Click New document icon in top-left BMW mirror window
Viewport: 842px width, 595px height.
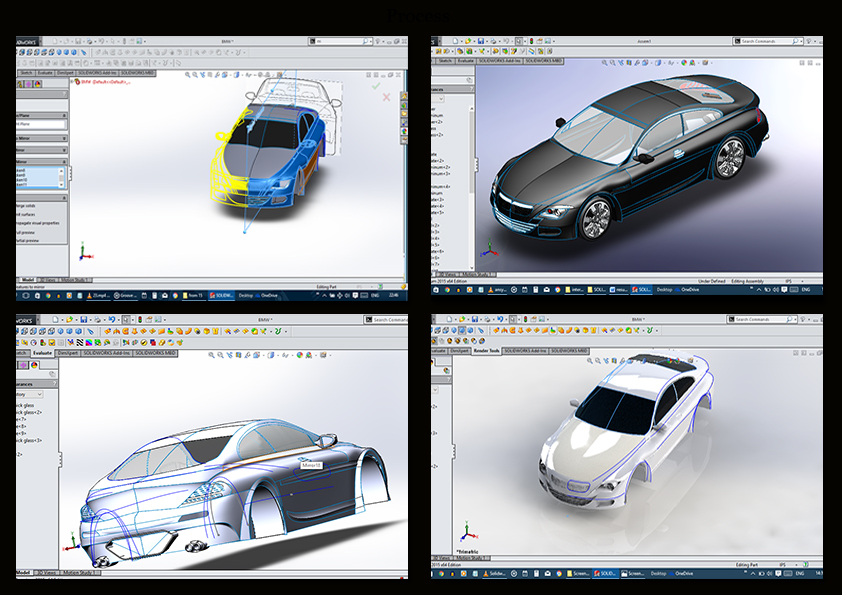point(55,41)
